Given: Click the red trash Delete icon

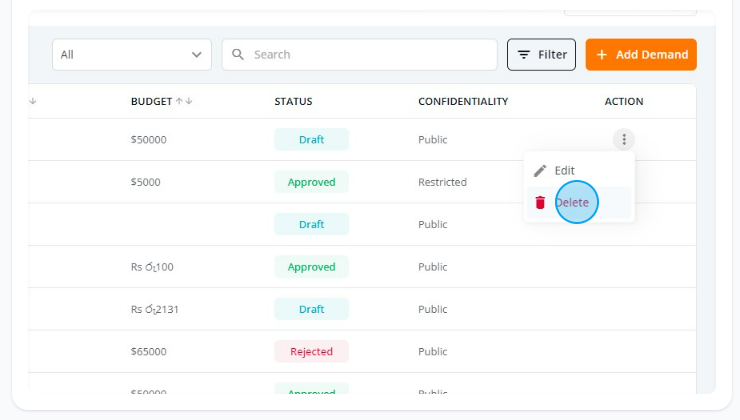Looking at the screenshot, I should pyautogui.click(x=540, y=202).
